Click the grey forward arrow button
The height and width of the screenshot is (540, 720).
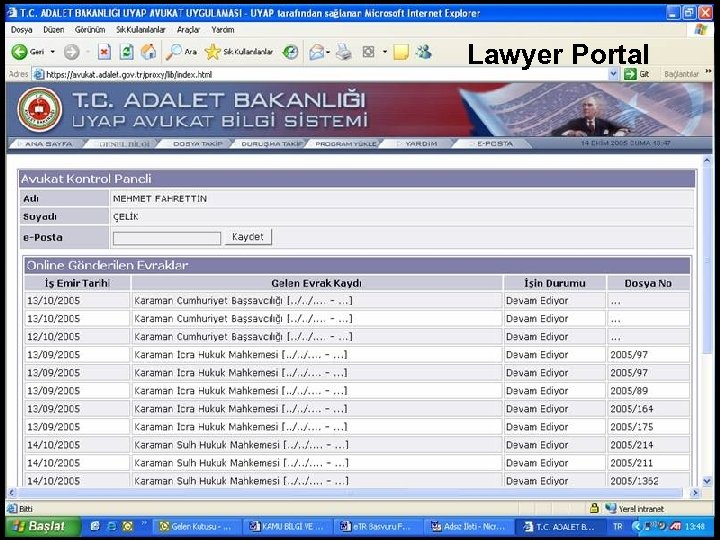coord(71,52)
